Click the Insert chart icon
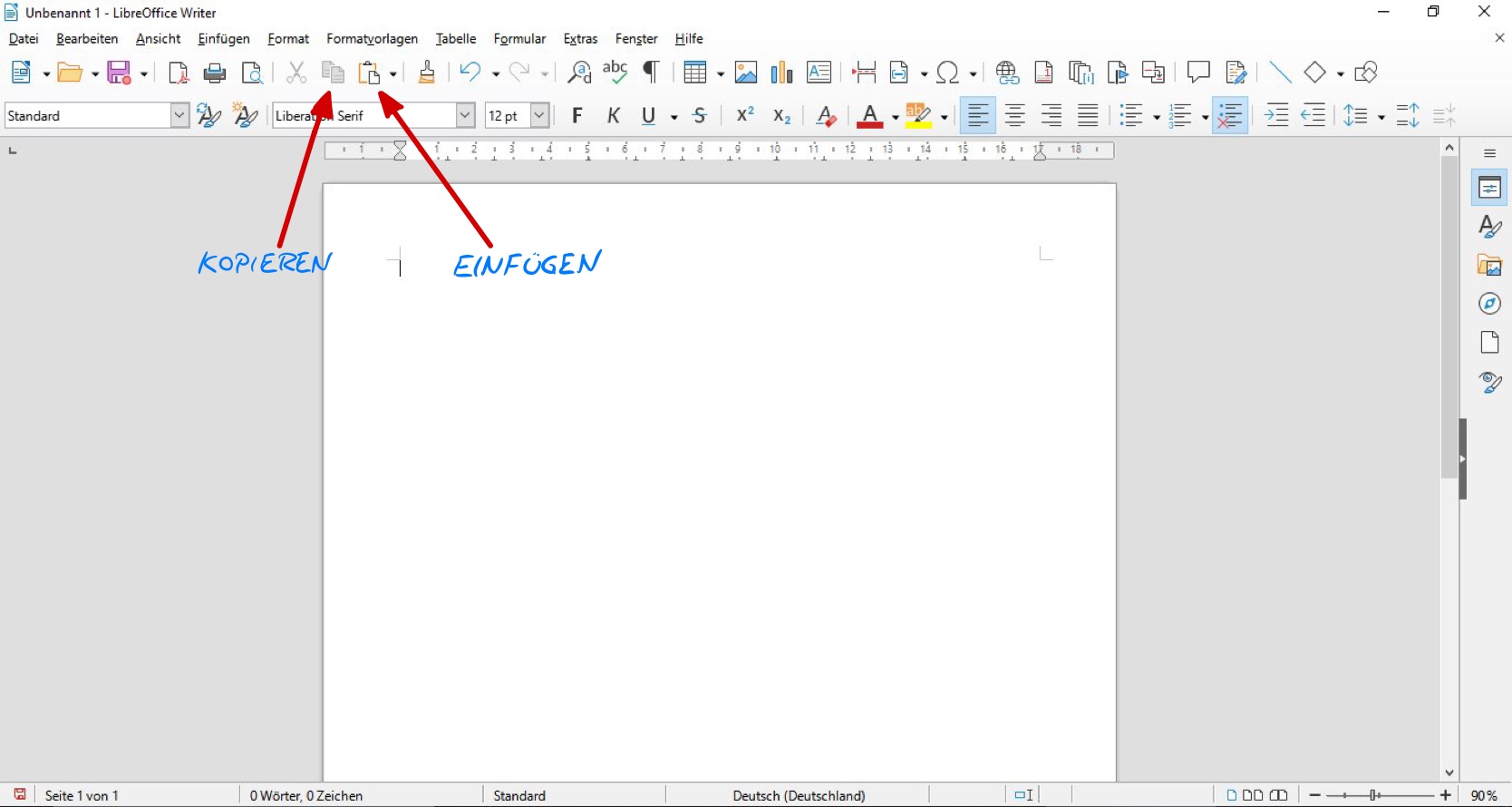 pos(781,73)
